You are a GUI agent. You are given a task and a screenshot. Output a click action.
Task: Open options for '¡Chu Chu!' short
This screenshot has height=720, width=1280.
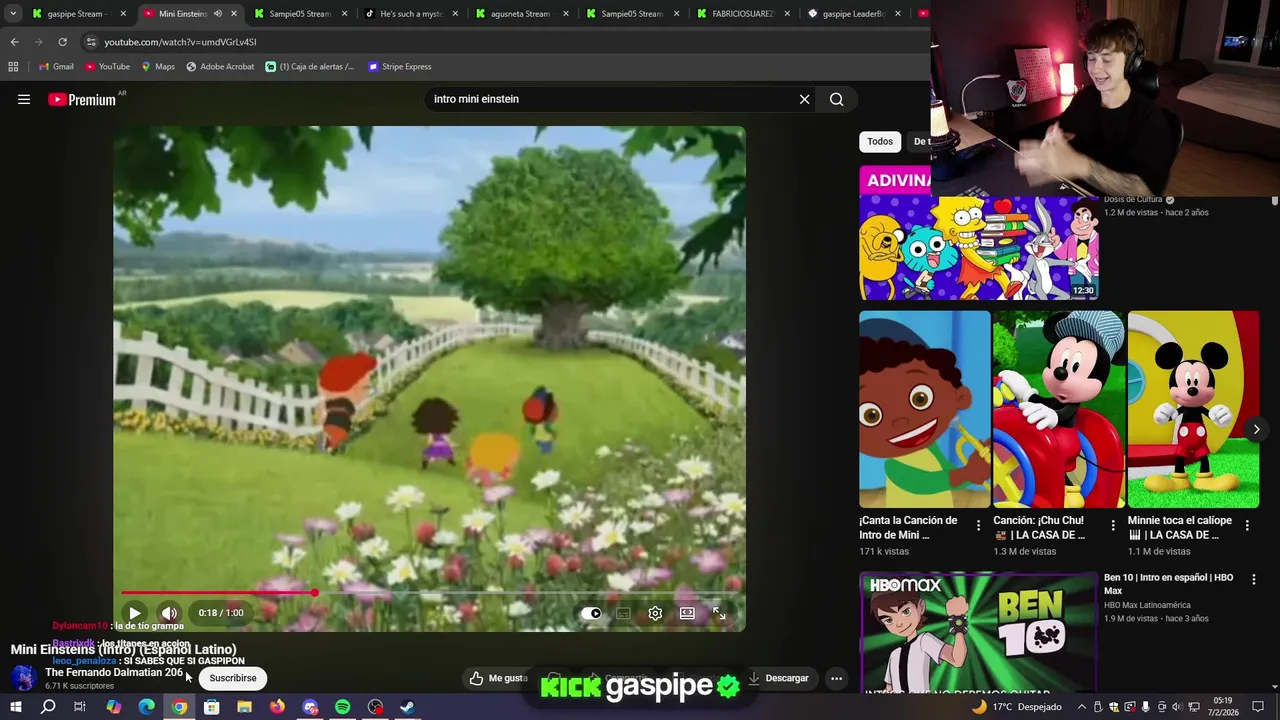click(x=1113, y=525)
